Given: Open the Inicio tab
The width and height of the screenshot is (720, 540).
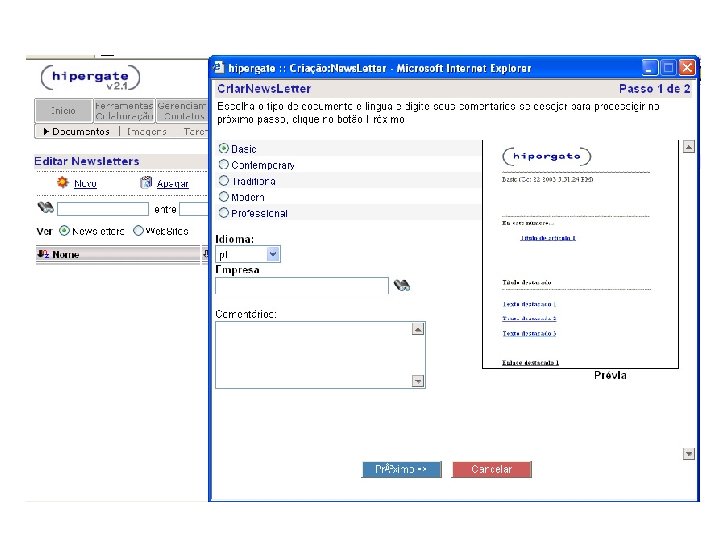Looking at the screenshot, I should point(63,111).
